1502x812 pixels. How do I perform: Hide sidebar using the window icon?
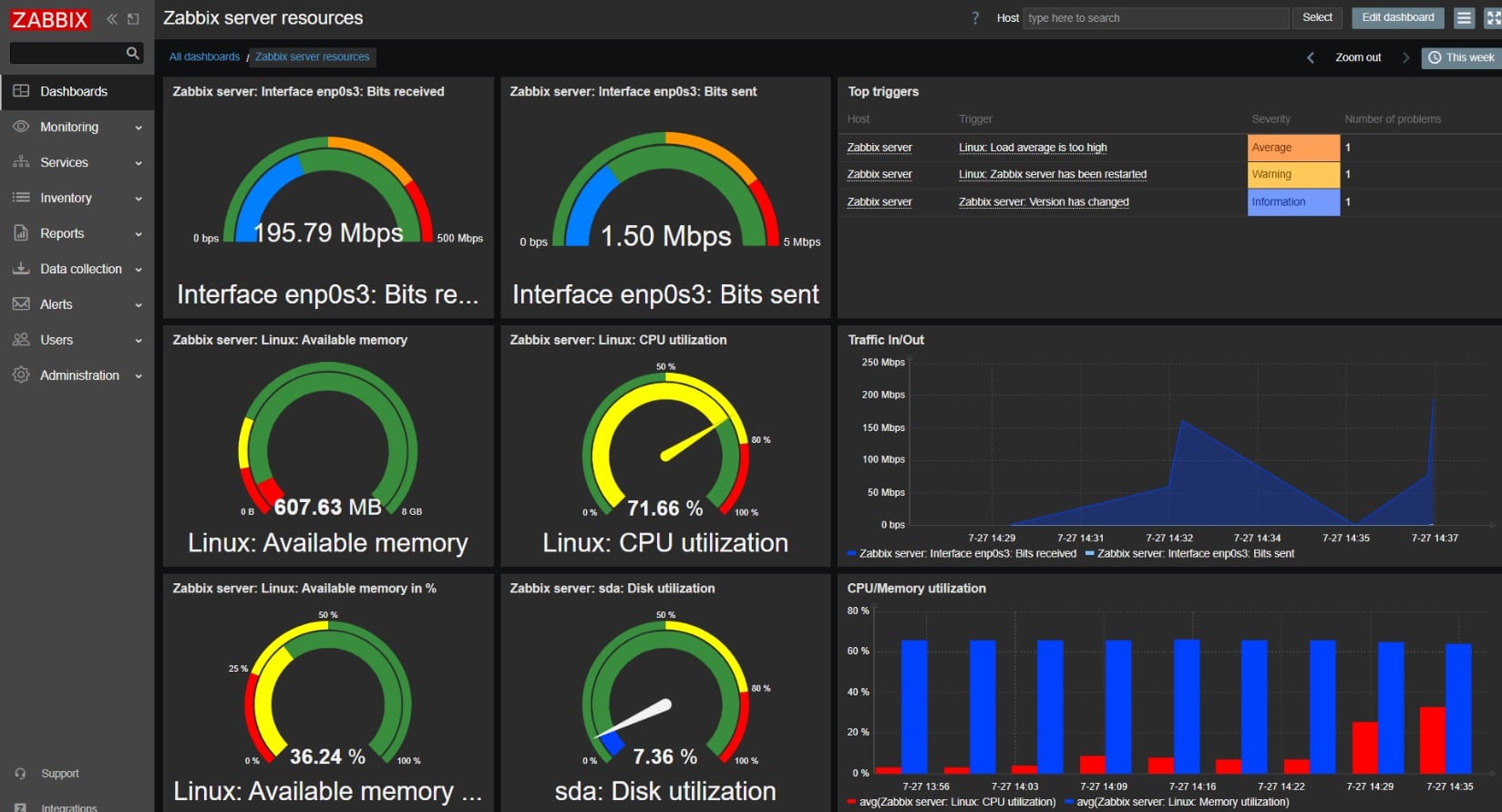tap(133, 19)
